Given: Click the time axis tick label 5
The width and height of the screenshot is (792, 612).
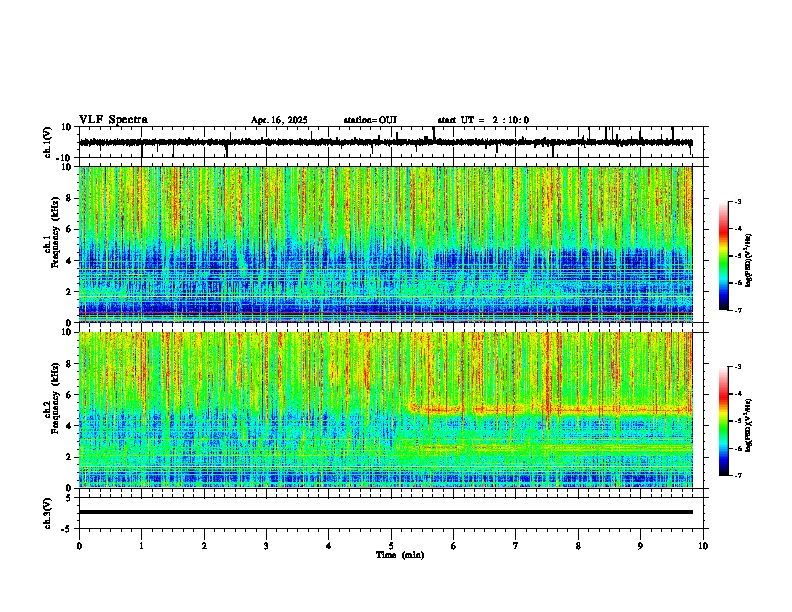Looking at the screenshot, I should coord(391,546).
